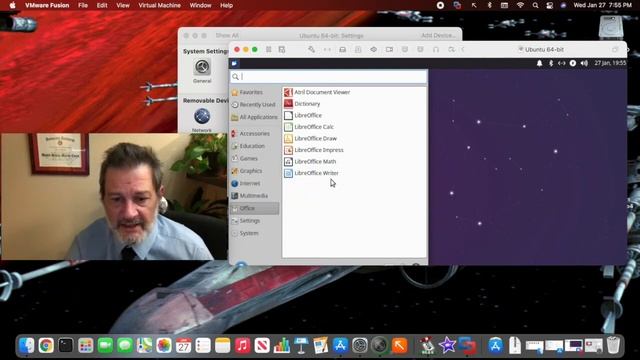The height and width of the screenshot is (360, 640).
Task: Open Trash in the Dock
Action: 613,345
